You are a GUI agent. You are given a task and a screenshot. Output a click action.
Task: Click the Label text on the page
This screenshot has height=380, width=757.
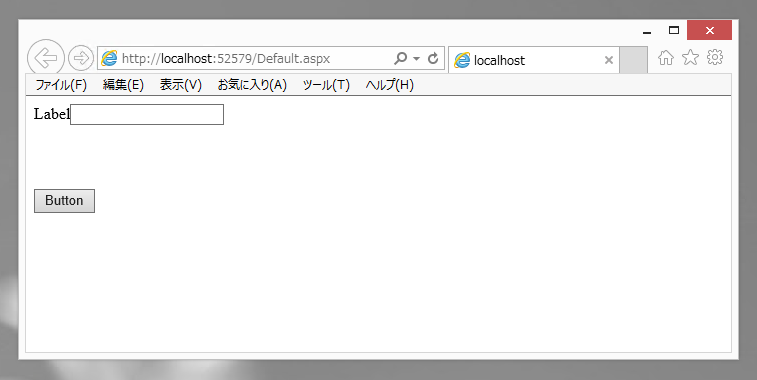pos(52,114)
